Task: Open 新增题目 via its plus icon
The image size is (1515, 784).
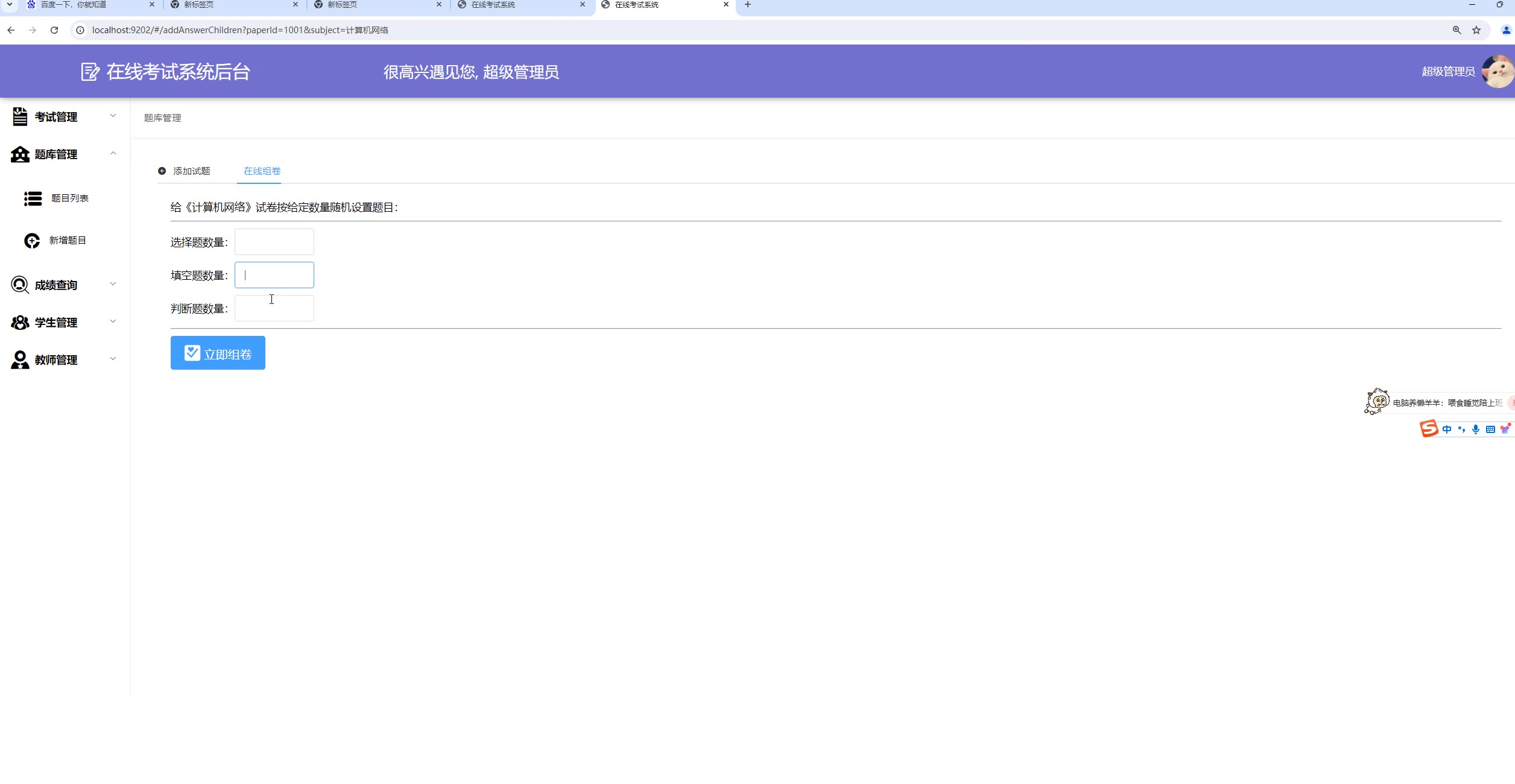Action: 32,241
